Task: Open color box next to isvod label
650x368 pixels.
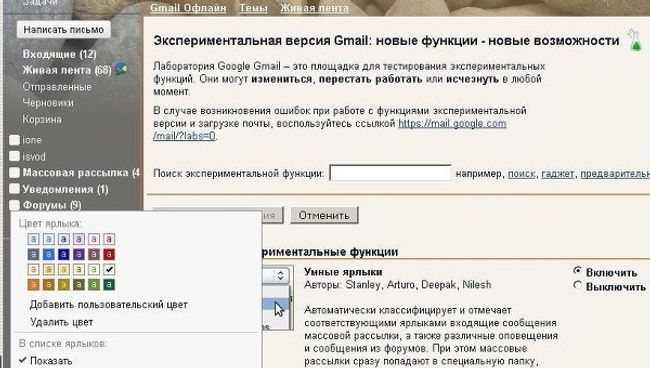Action: tap(15, 156)
